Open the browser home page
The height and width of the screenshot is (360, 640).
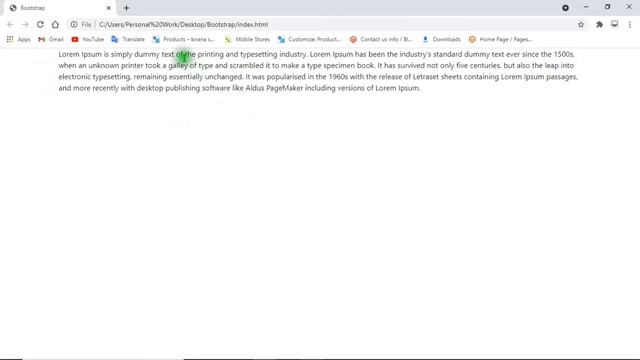point(55,24)
